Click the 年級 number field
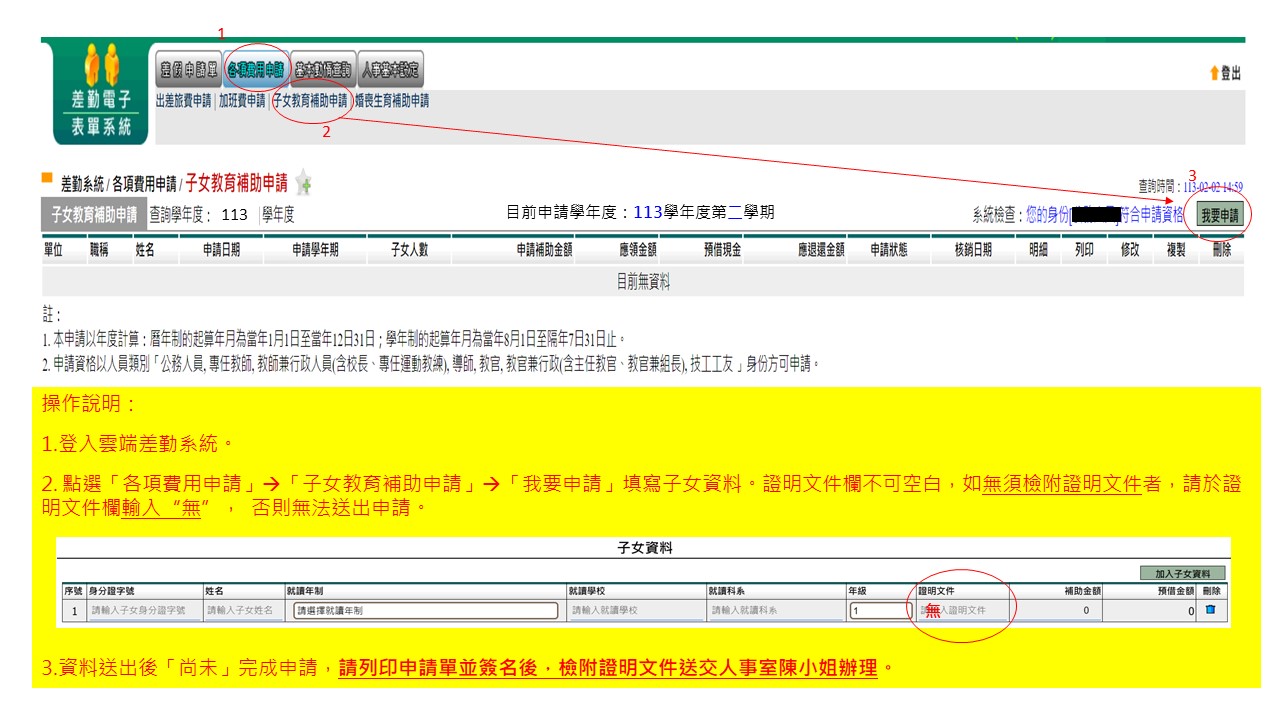1280x720 pixels. (880, 610)
